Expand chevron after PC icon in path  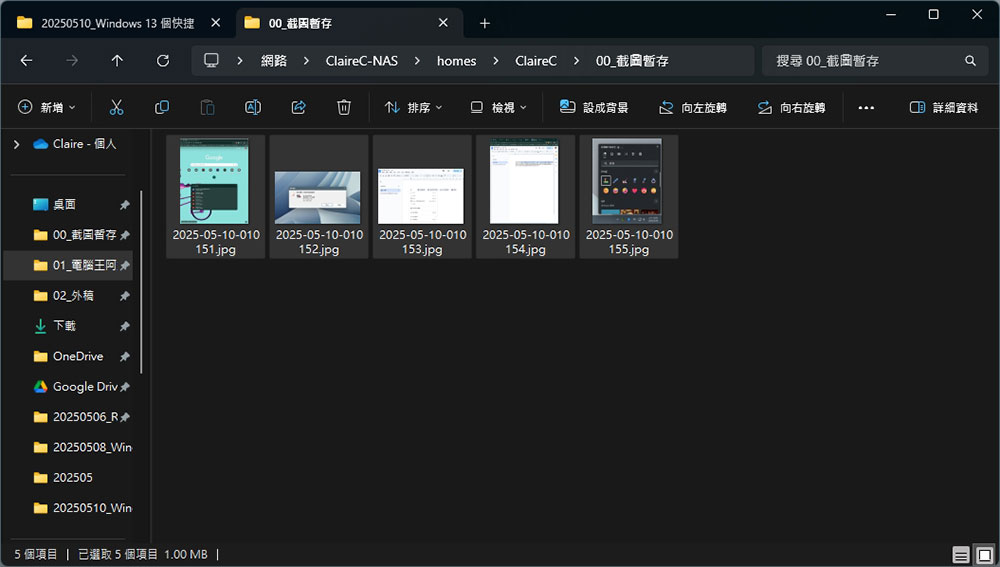click(240, 61)
